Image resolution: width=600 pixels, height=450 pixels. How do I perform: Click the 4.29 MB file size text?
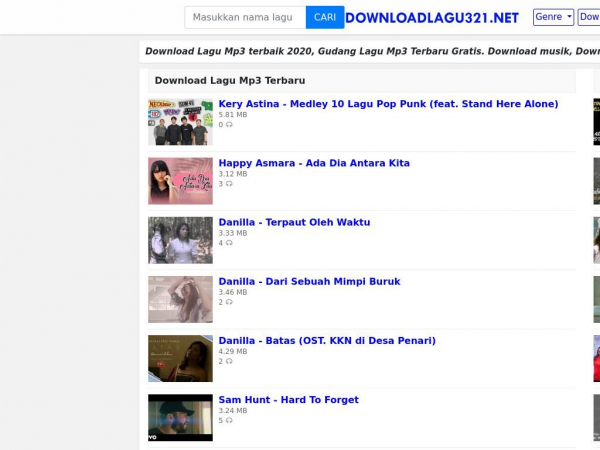click(233, 351)
